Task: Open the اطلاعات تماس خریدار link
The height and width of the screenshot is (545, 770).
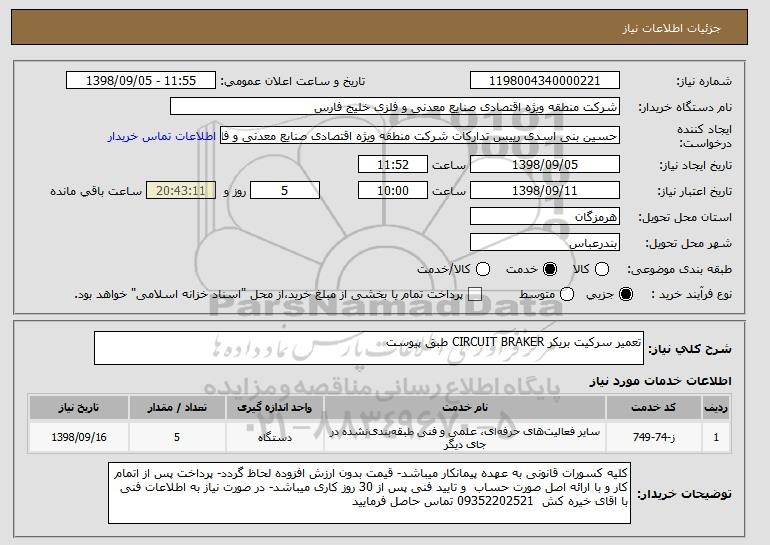Action: click(x=162, y=136)
